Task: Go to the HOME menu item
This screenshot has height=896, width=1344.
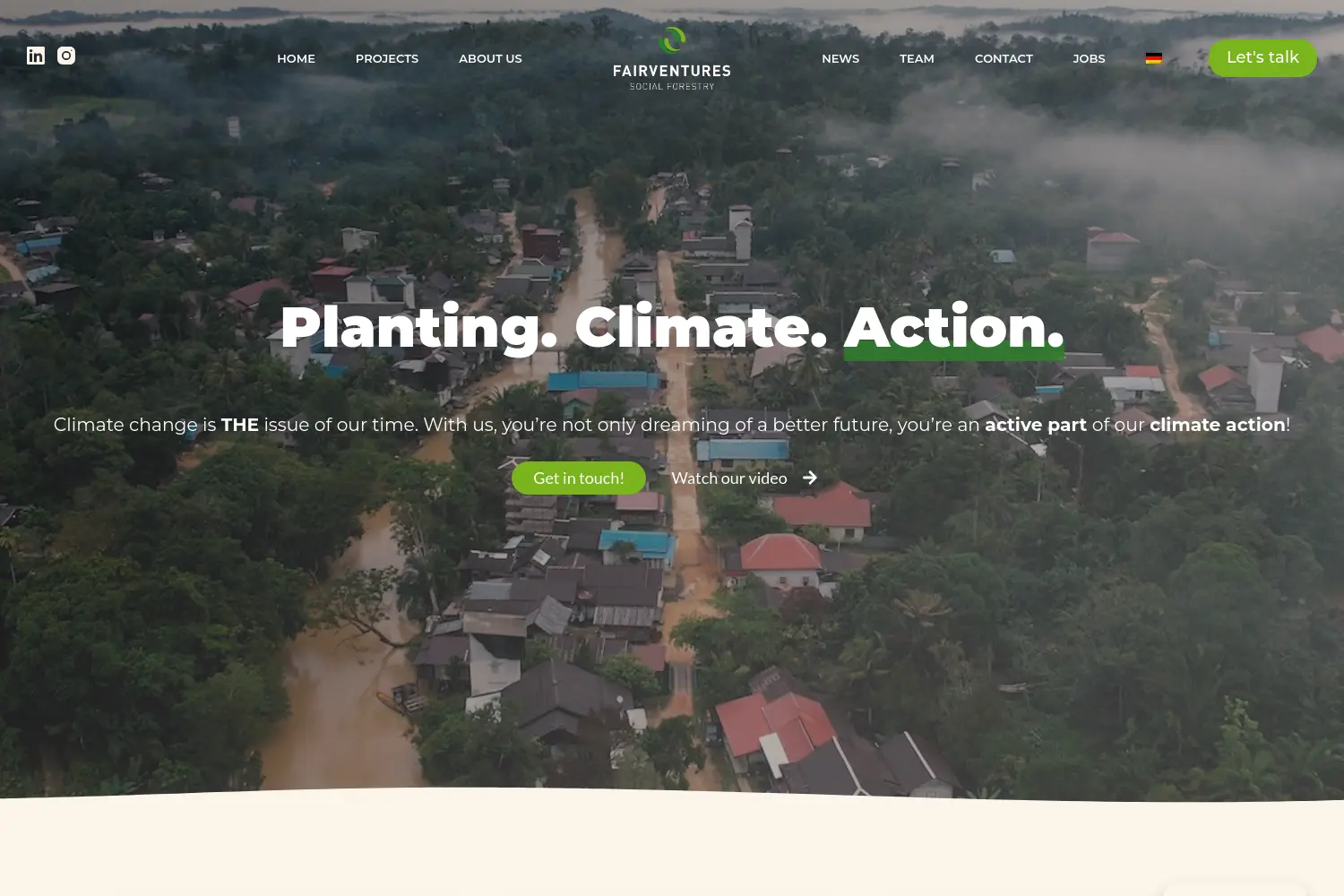Action: [296, 58]
